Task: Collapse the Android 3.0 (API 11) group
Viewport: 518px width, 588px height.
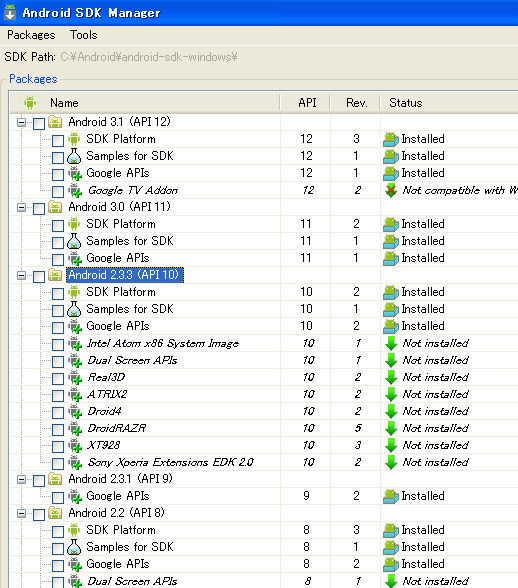Action: pos(22,207)
